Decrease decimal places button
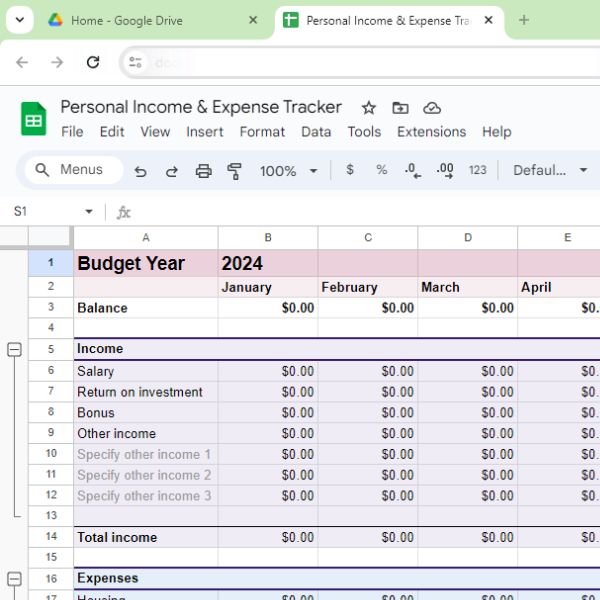 (x=412, y=170)
